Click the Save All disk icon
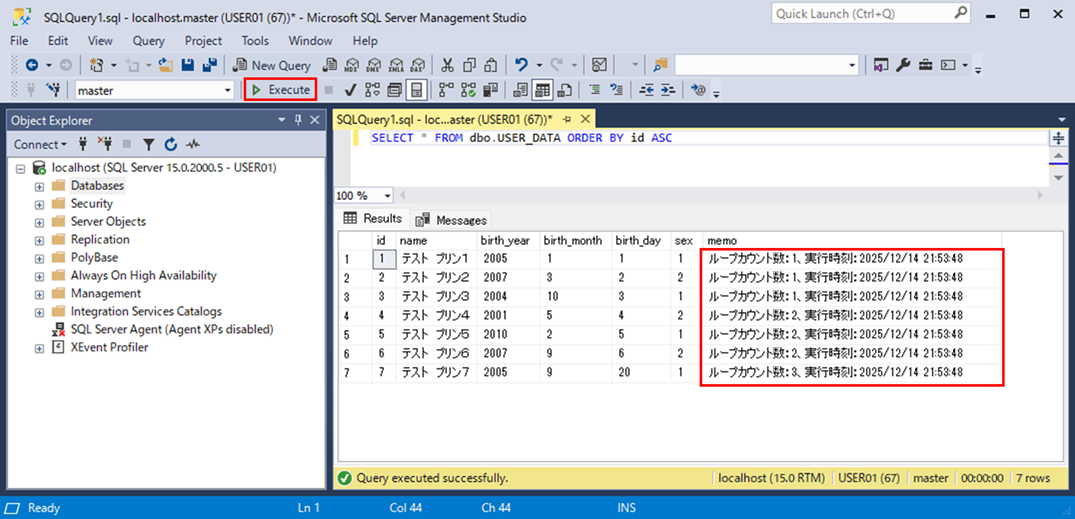Screen dimensions: 1075x519 tap(210, 65)
